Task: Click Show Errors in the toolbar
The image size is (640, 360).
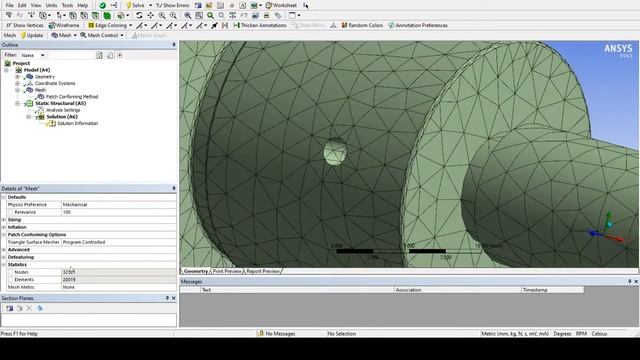Action: tap(172, 5)
